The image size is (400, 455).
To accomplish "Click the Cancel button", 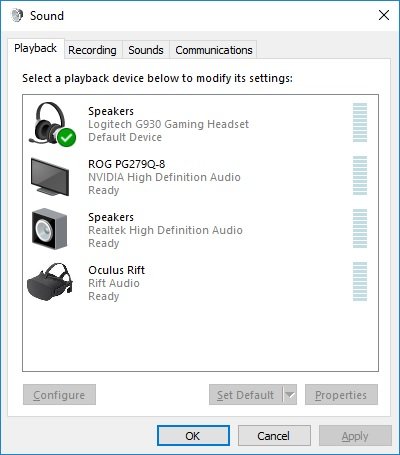I will 274,436.
